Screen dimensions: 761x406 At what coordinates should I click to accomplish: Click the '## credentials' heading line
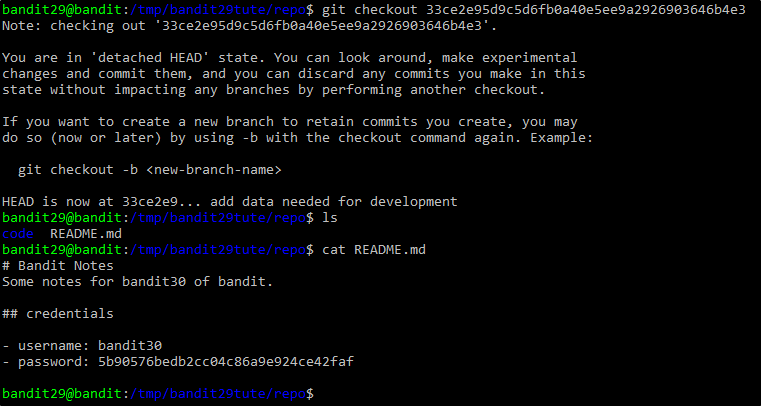[58, 313]
